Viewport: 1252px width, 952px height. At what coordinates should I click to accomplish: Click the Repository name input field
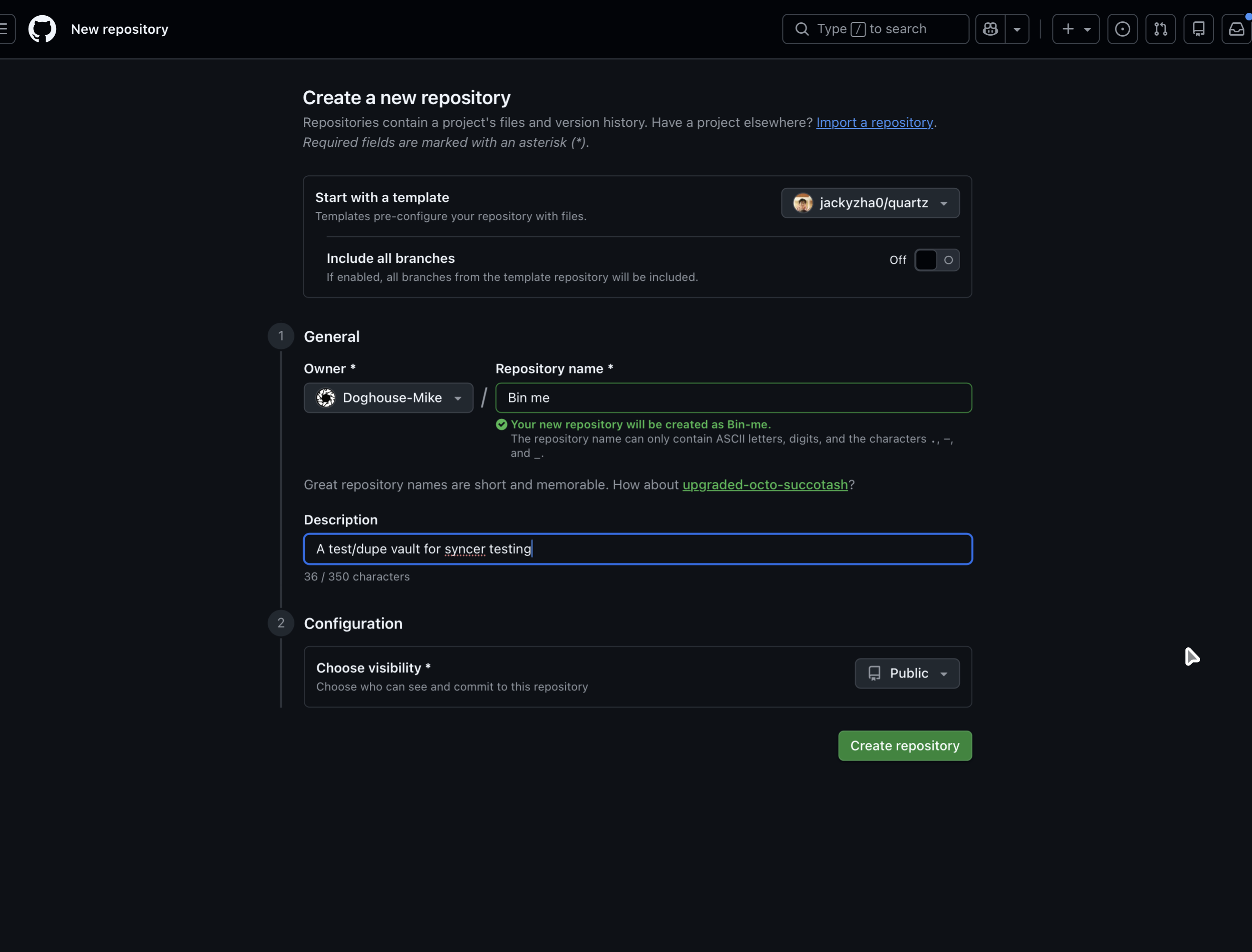pyautogui.click(x=733, y=398)
